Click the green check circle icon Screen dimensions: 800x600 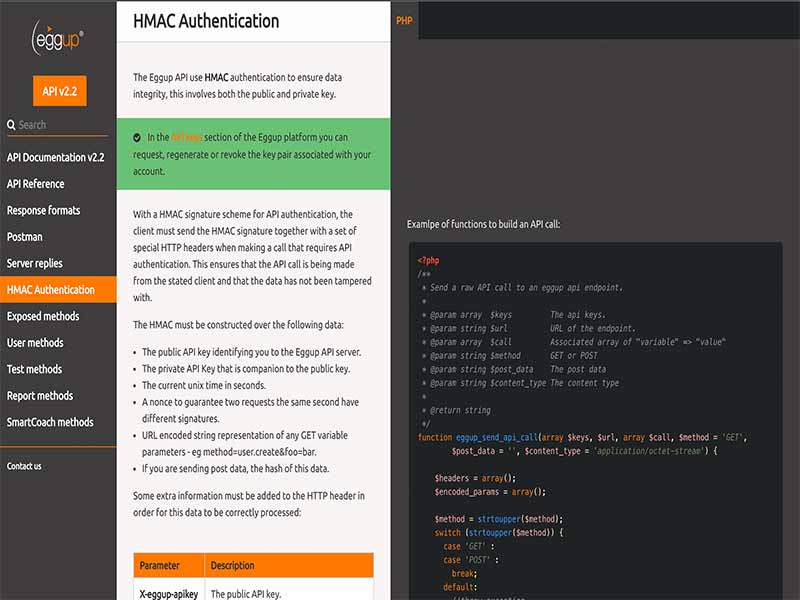pos(136,137)
